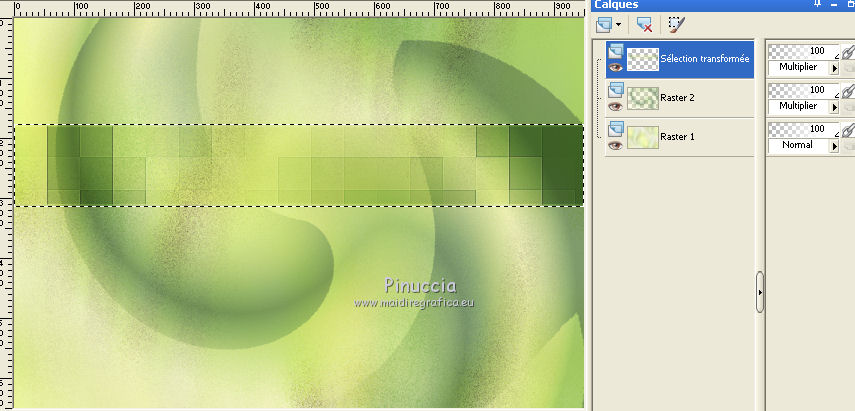Toggle the link chain icon for Sélection transformée
This screenshot has height=411, width=855.
[847, 52]
